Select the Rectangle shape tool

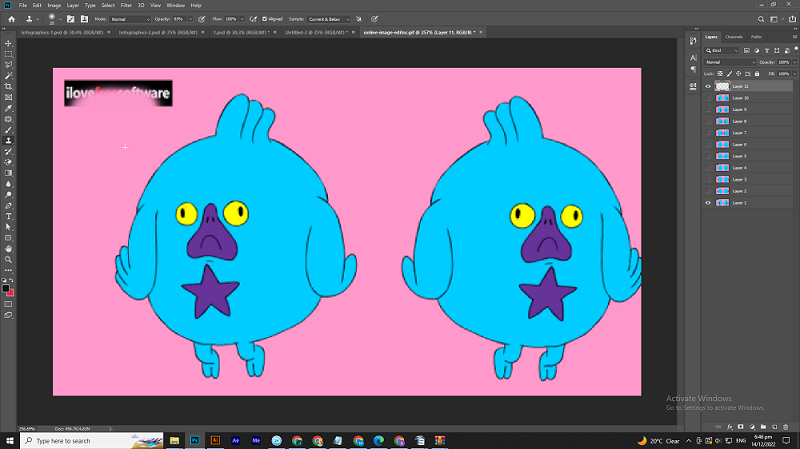pos(8,238)
